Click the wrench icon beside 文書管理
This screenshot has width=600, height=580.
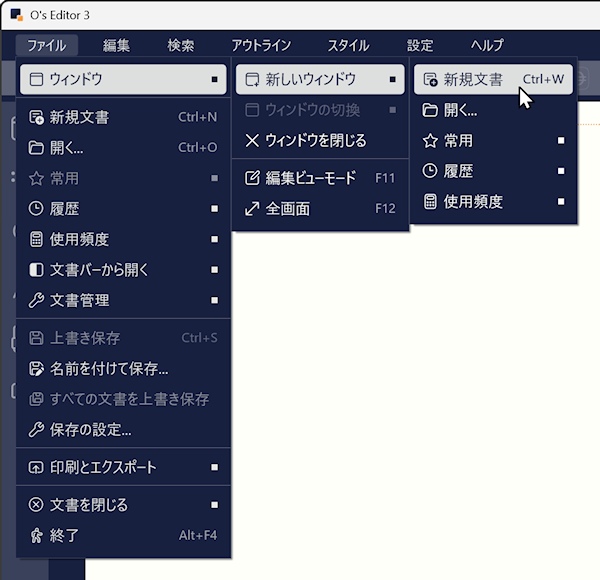[37, 300]
